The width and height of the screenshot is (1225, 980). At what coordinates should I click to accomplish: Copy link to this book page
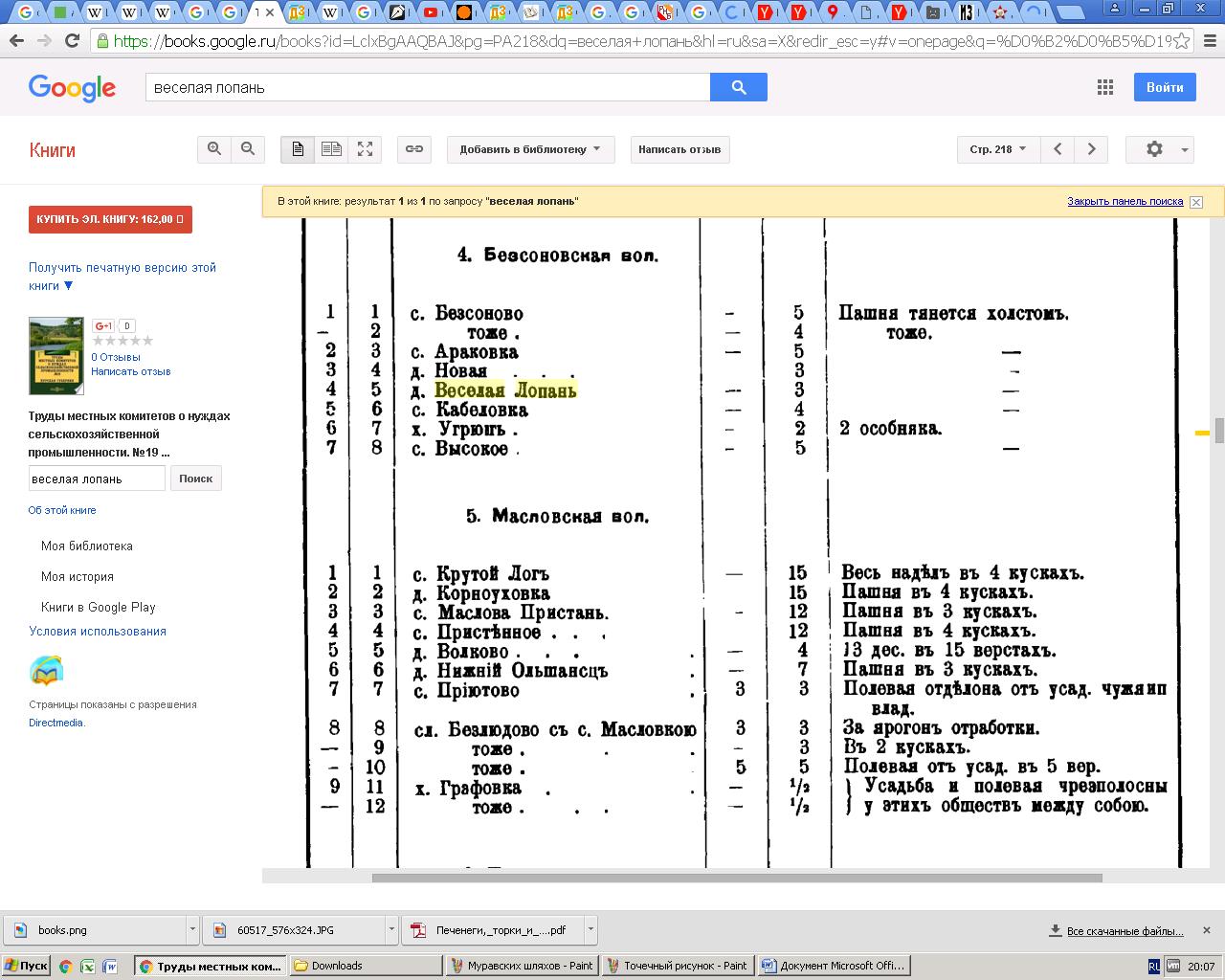click(413, 149)
